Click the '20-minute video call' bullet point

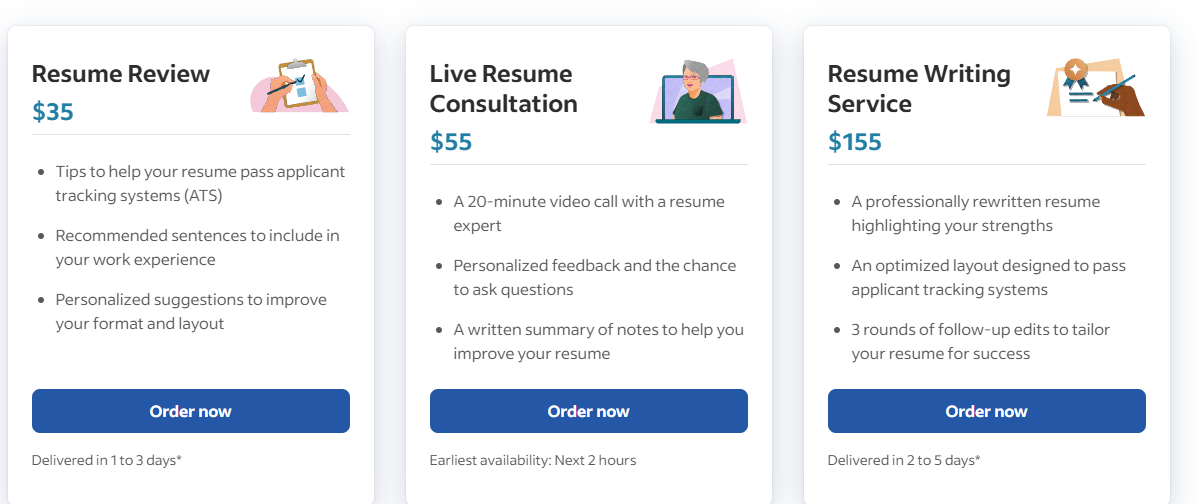589,214
